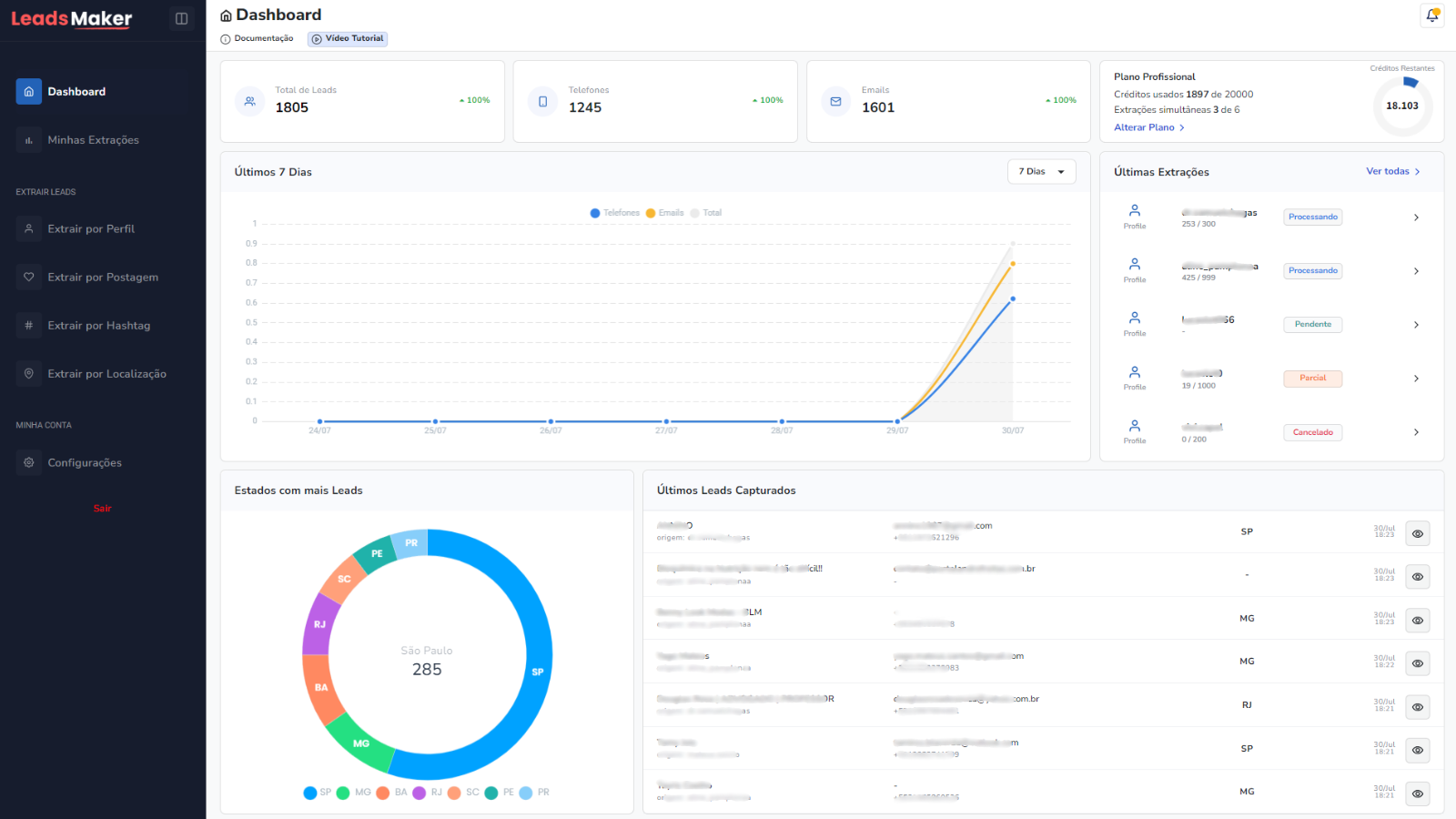
Task: Open the 7 Dias period dropdown
Action: (x=1041, y=172)
